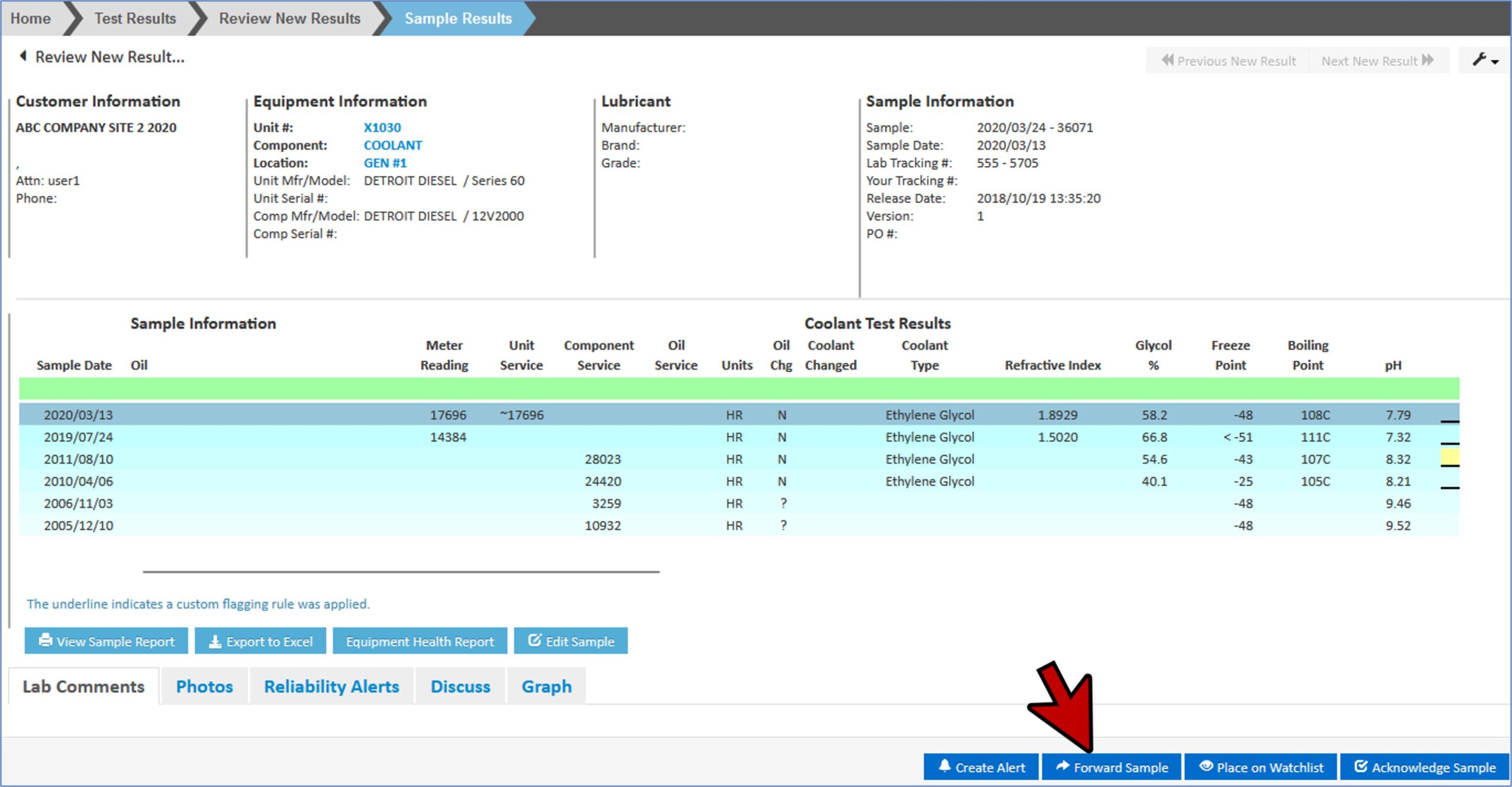Select the 2019/07/24 sample row
Image resolution: width=1512 pixels, height=787 pixels.
(79, 437)
